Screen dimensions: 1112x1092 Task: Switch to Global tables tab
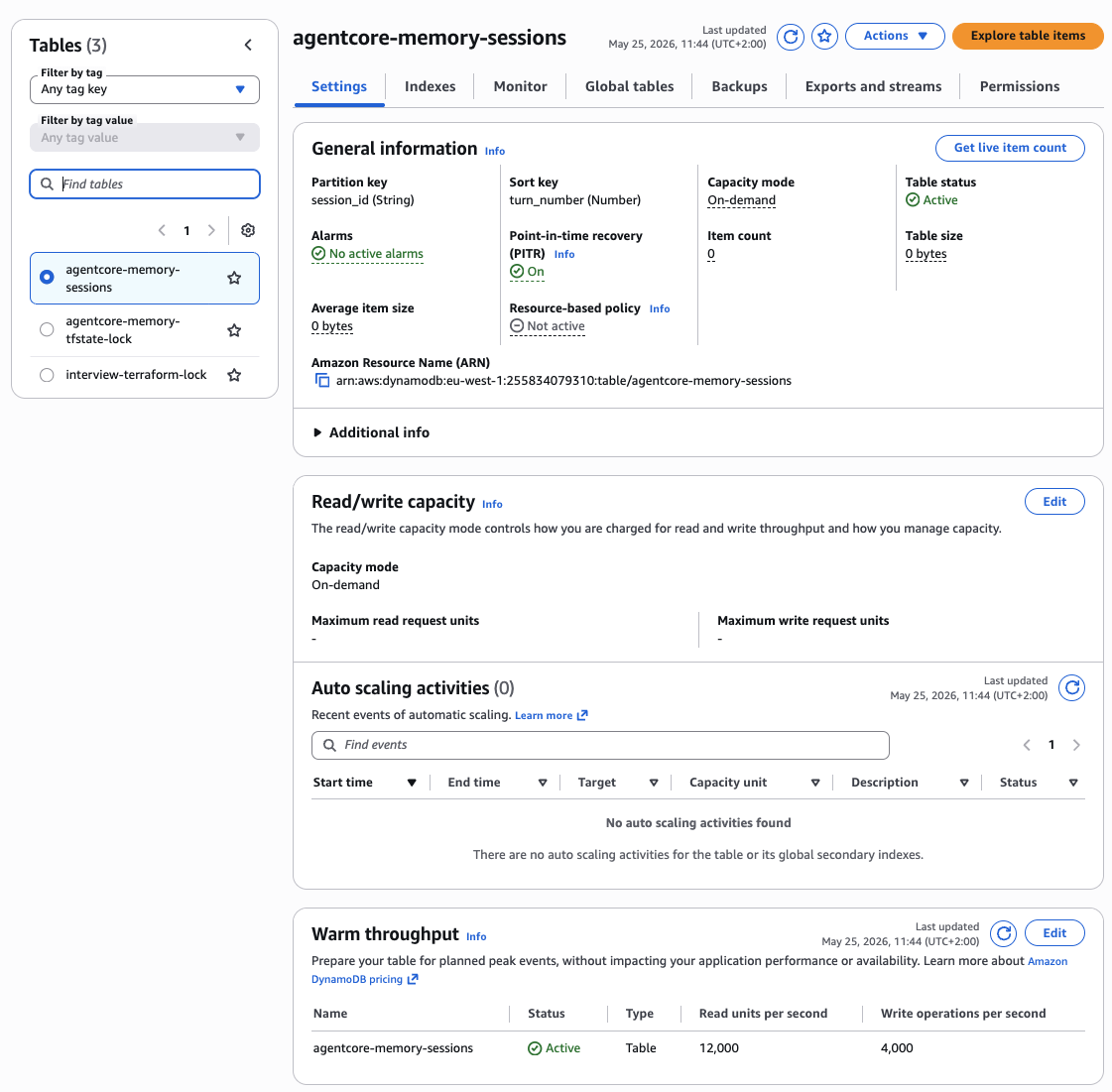[x=629, y=86]
